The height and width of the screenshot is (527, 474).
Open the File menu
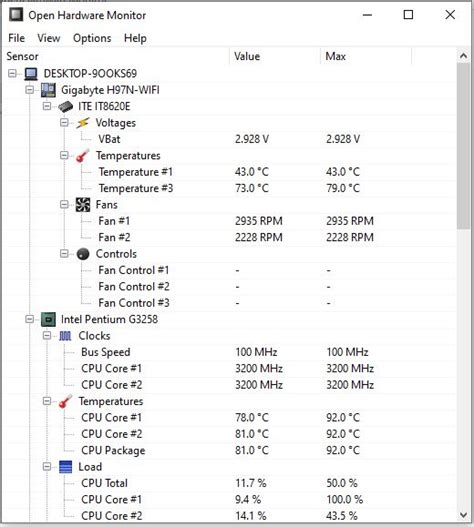[x=16, y=38]
